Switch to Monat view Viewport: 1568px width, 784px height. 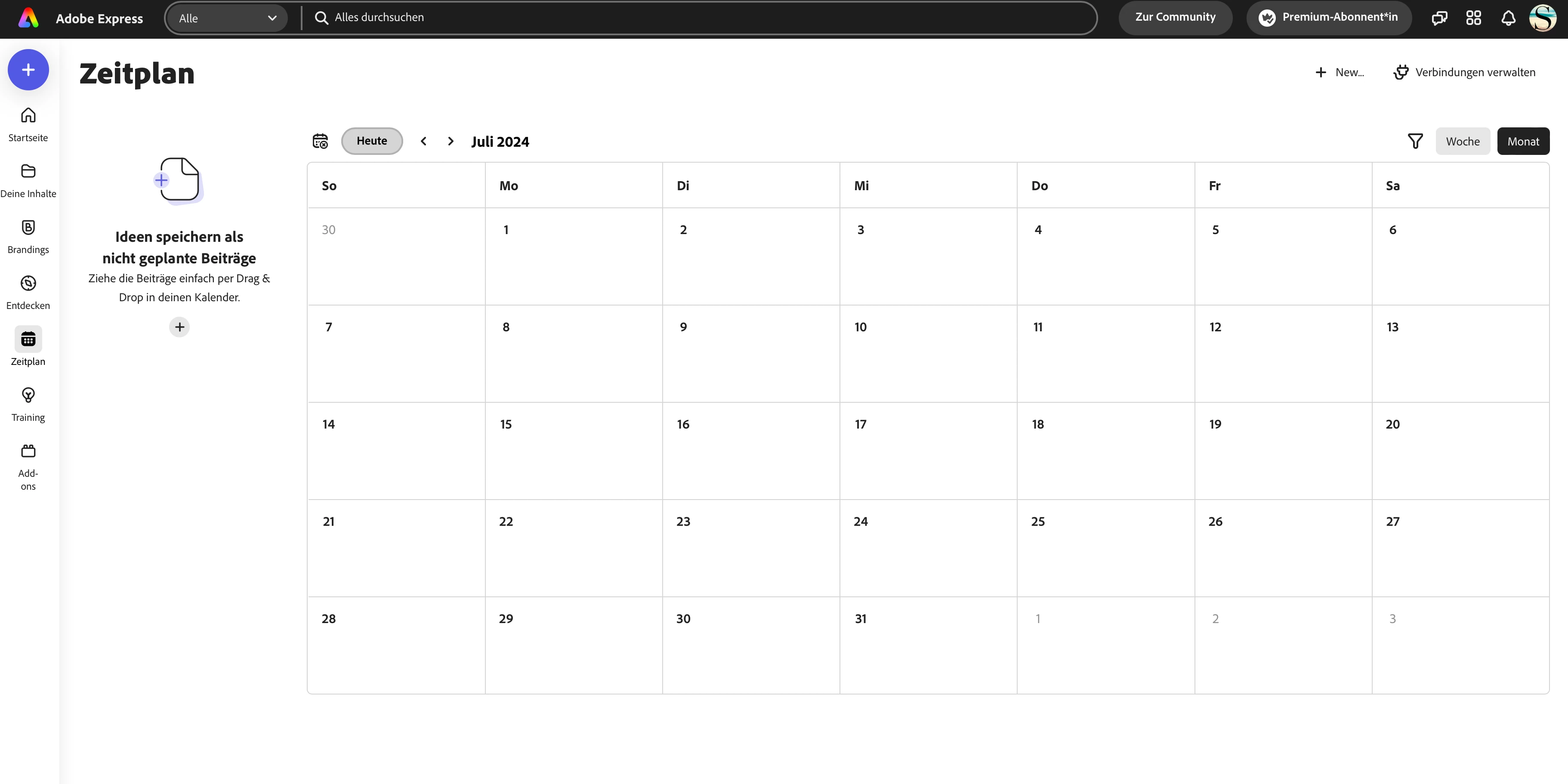(1523, 141)
